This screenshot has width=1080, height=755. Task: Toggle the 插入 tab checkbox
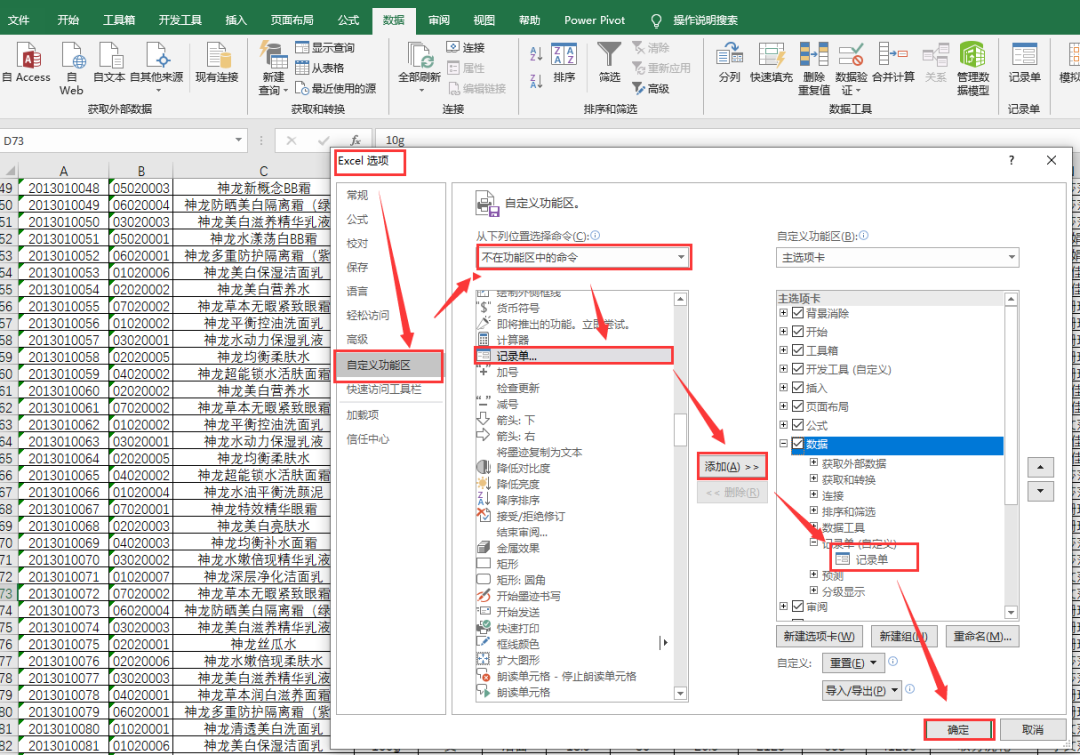tap(798, 387)
